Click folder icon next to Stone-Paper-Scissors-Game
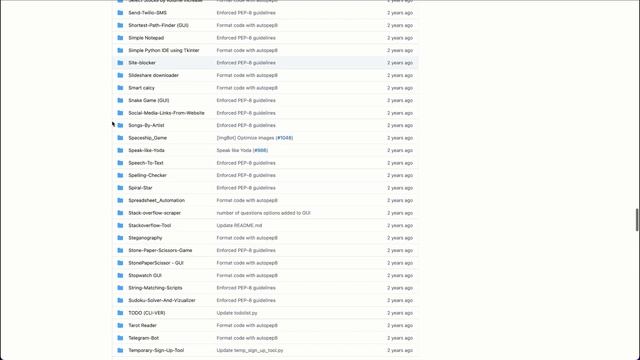 coord(120,250)
